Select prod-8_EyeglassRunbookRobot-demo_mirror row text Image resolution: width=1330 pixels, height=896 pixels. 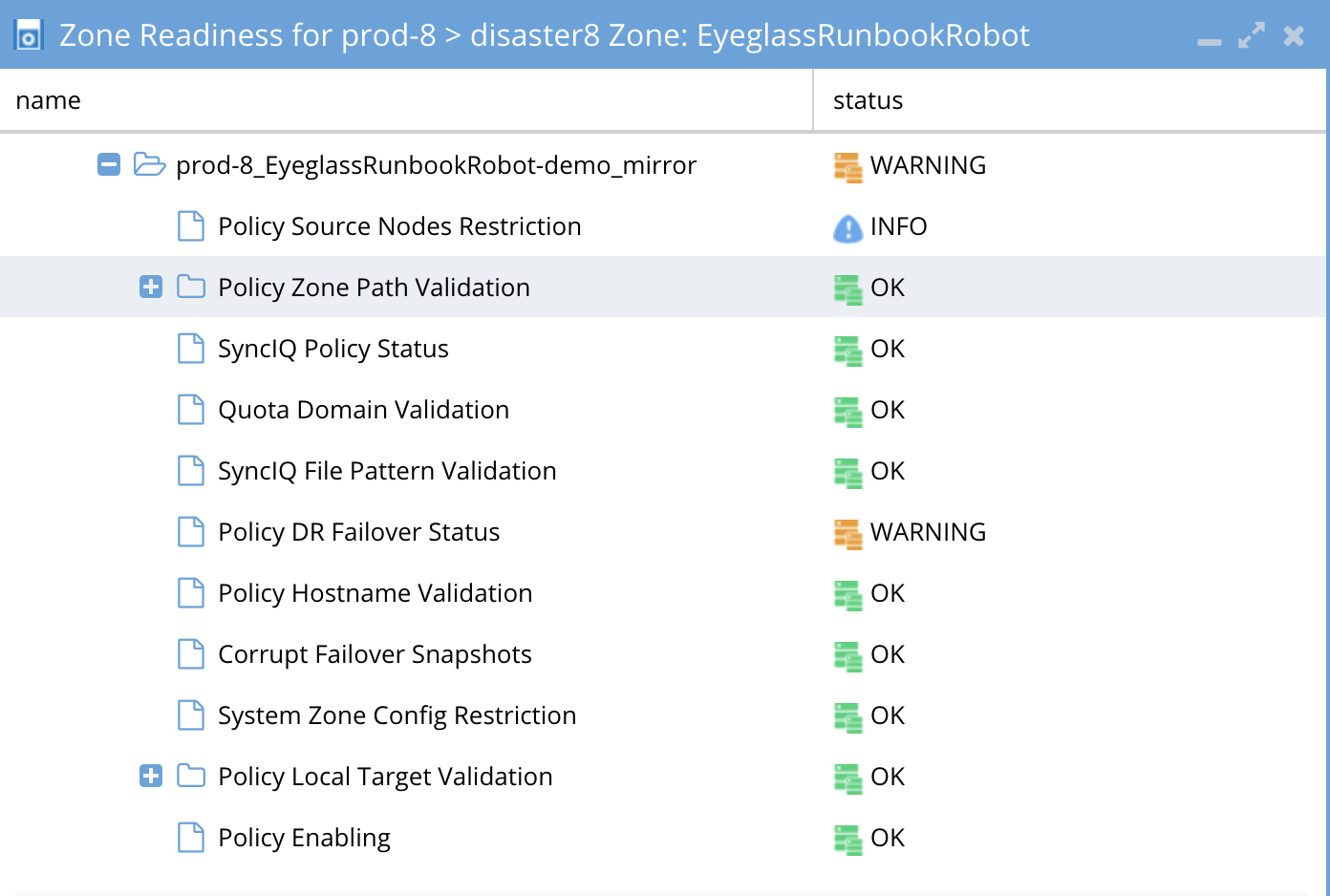pyautogui.click(x=436, y=165)
